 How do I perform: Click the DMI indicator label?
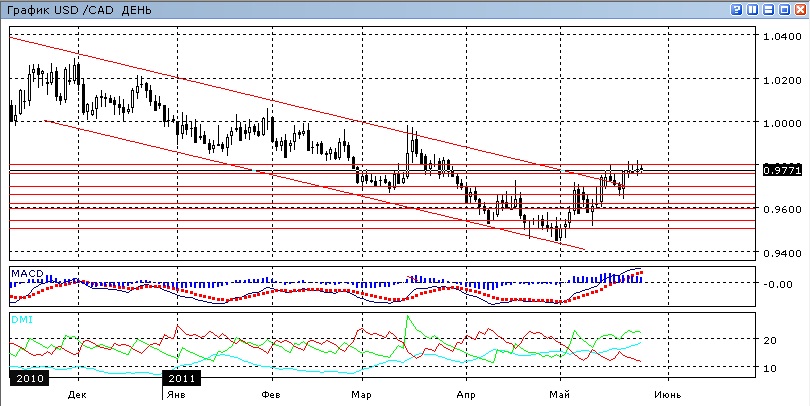click(x=22, y=320)
